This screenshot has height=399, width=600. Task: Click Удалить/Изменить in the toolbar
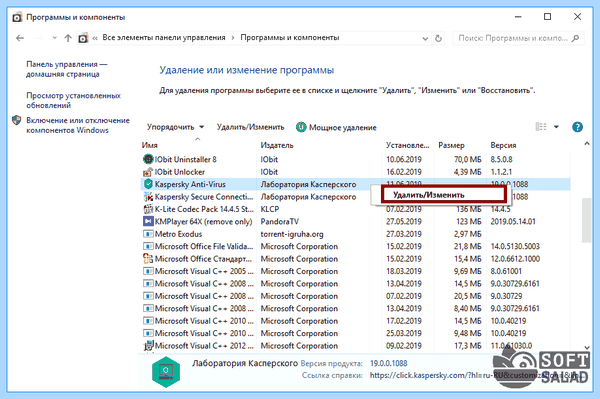[251, 127]
